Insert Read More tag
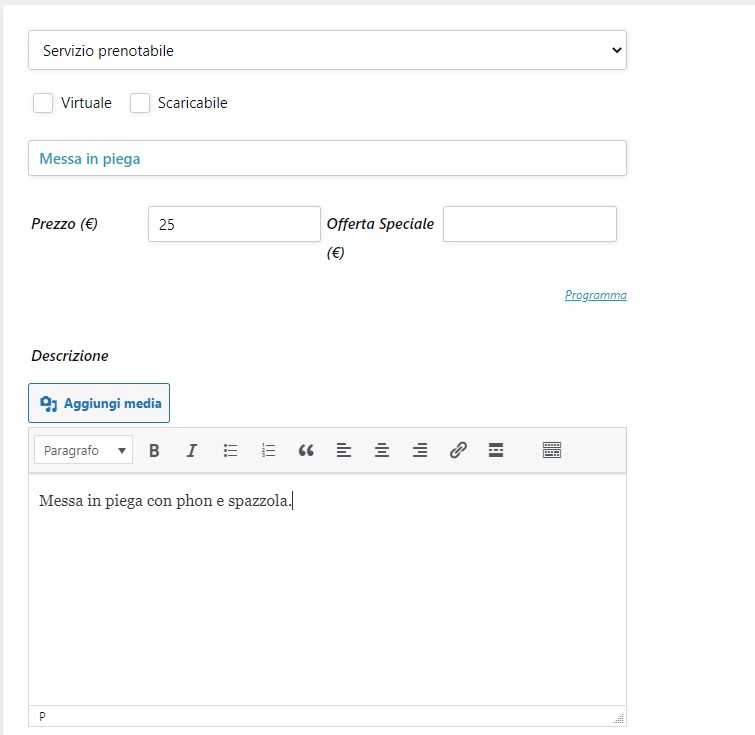The width and height of the screenshot is (755, 735). [496, 451]
